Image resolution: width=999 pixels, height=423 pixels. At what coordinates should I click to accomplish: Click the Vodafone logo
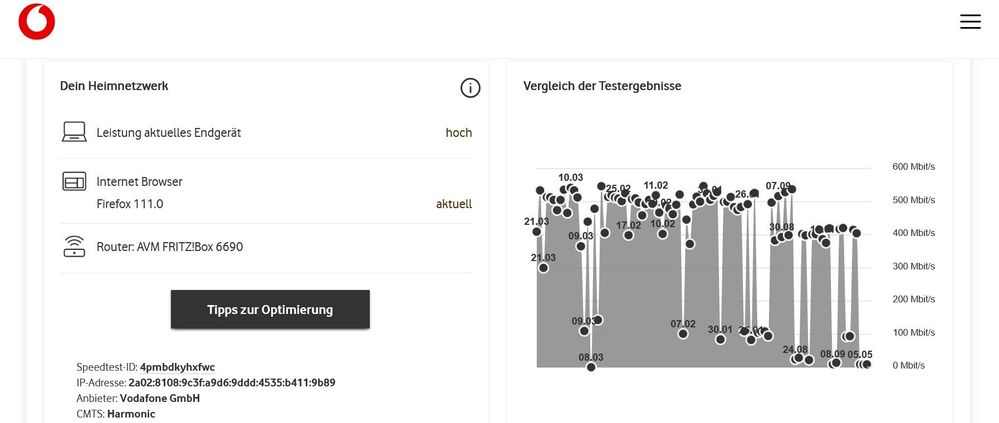pyautogui.click(x=37, y=22)
